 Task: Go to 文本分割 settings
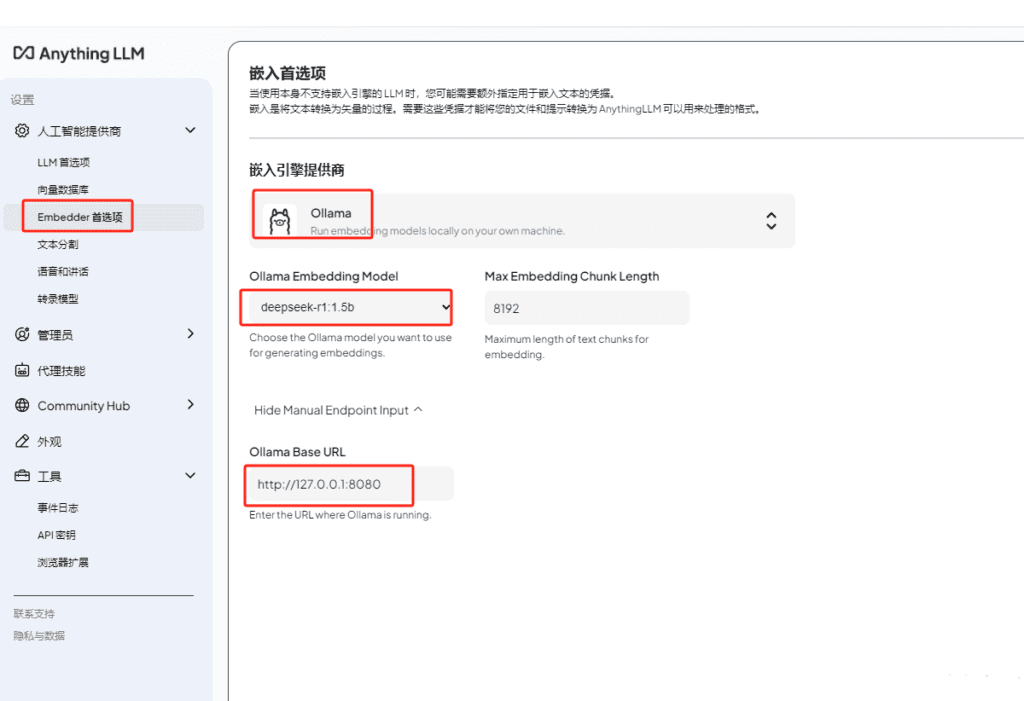58,244
